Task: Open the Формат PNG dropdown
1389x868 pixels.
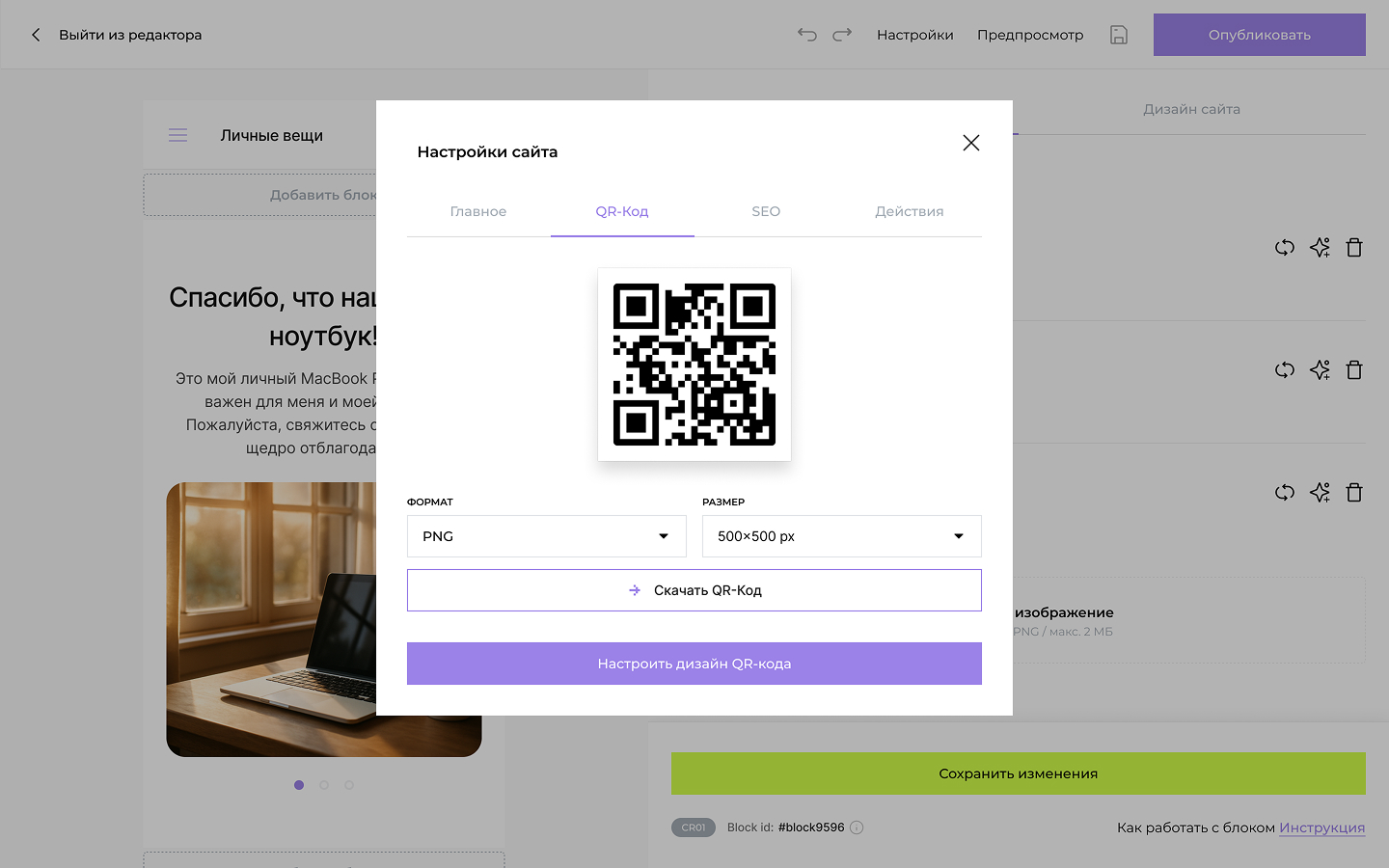Action: click(546, 536)
